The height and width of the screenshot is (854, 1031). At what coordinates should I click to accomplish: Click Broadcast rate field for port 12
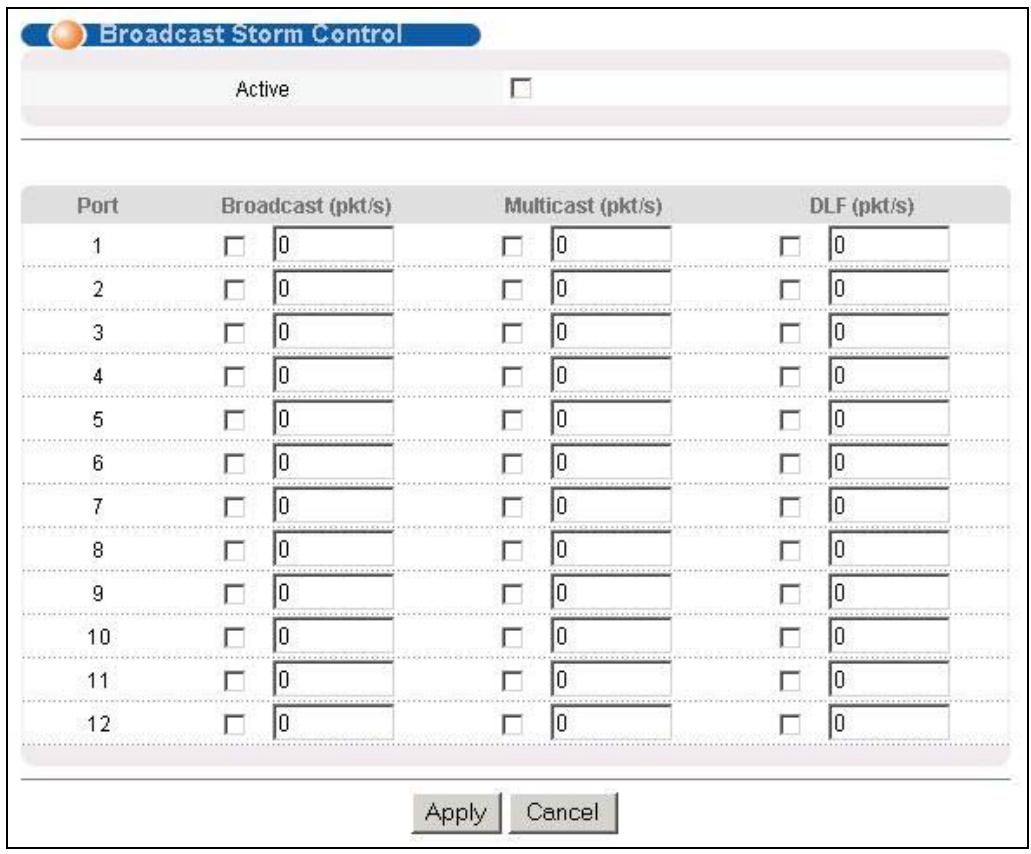pos(333,722)
